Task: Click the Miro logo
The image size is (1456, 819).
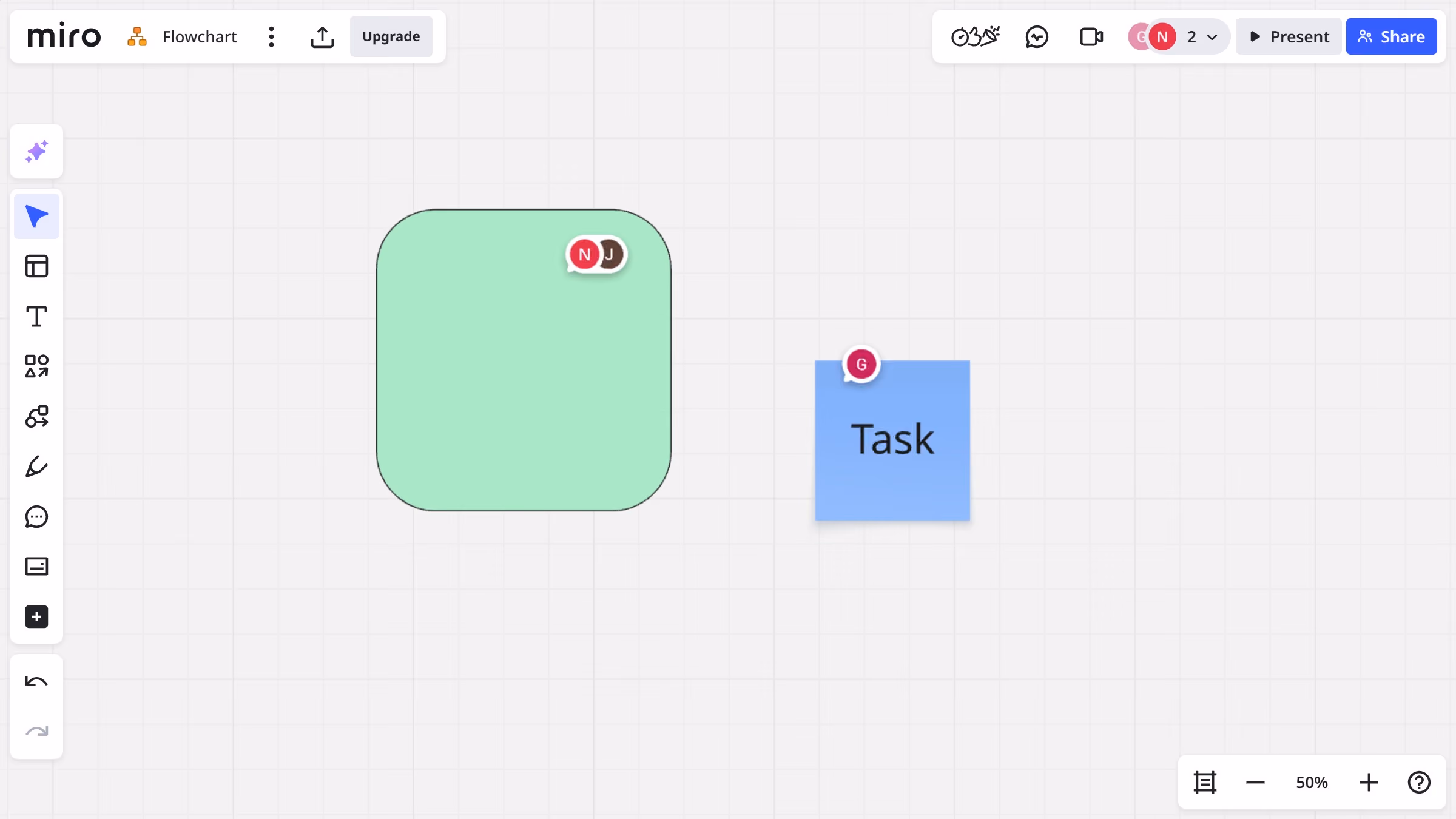Action: pos(64,36)
